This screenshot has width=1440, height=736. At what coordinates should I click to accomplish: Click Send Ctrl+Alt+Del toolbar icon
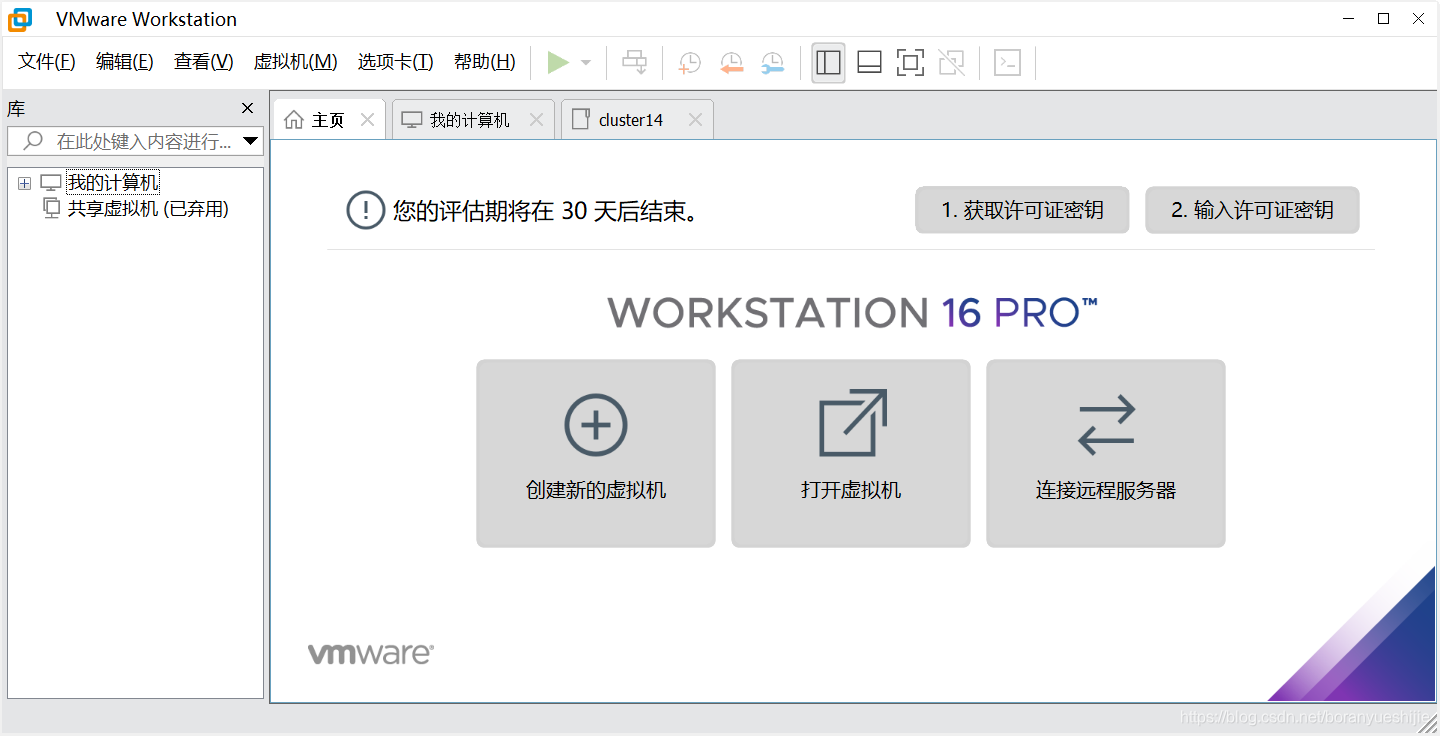635,63
